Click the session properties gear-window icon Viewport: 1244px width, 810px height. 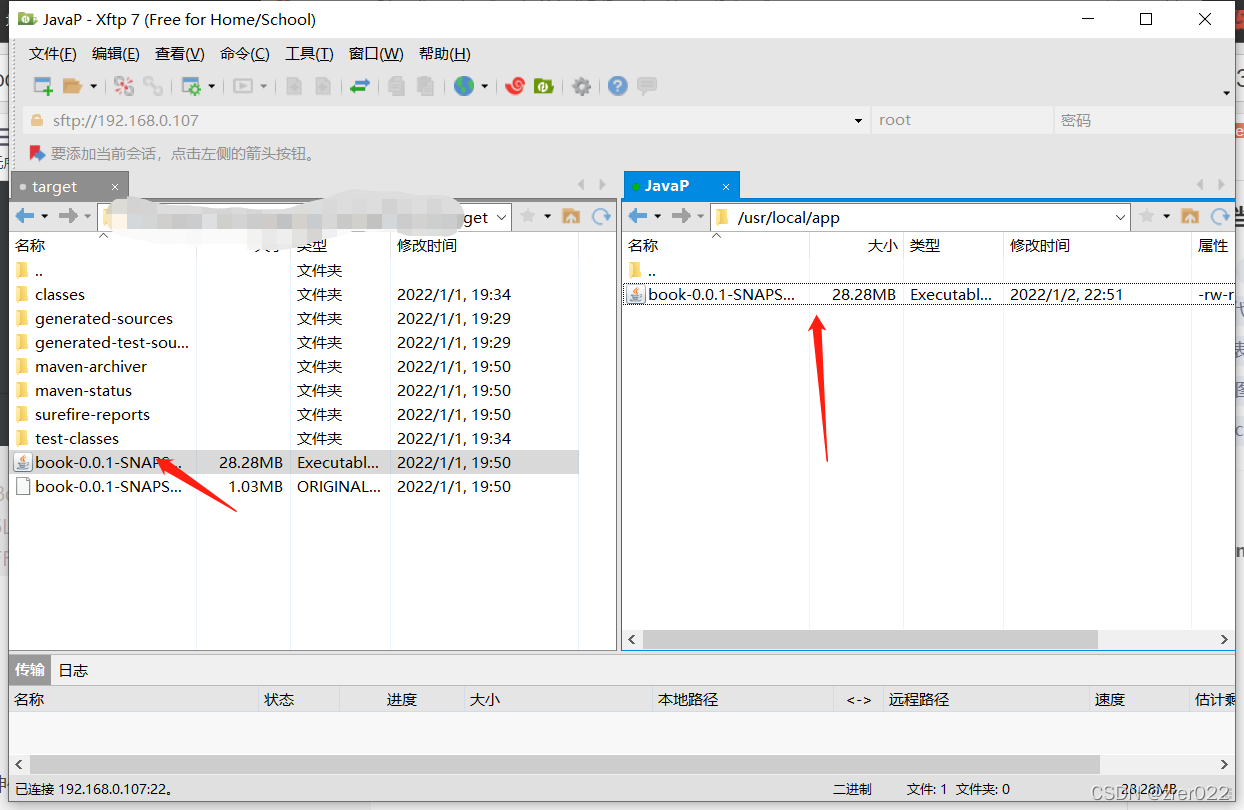(x=191, y=86)
